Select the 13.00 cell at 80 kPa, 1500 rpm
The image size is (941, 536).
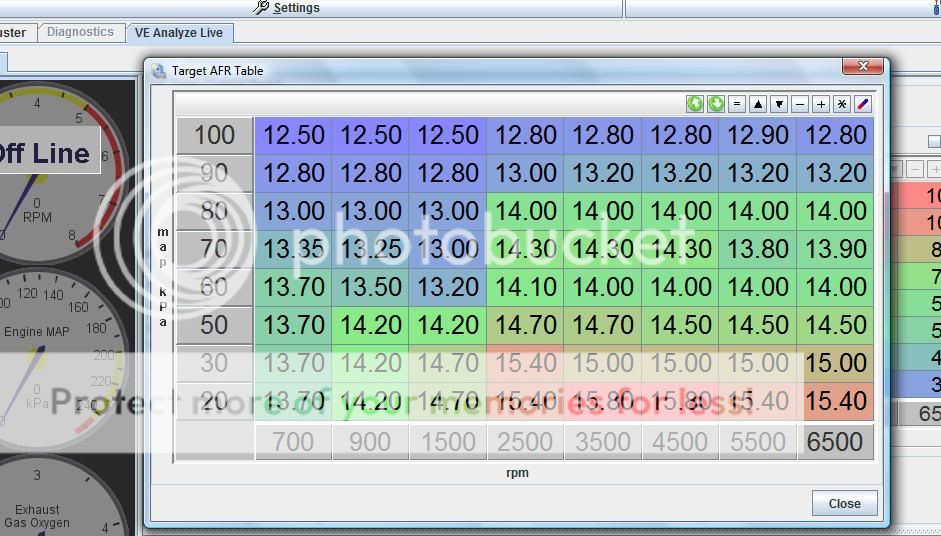click(x=448, y=211)
